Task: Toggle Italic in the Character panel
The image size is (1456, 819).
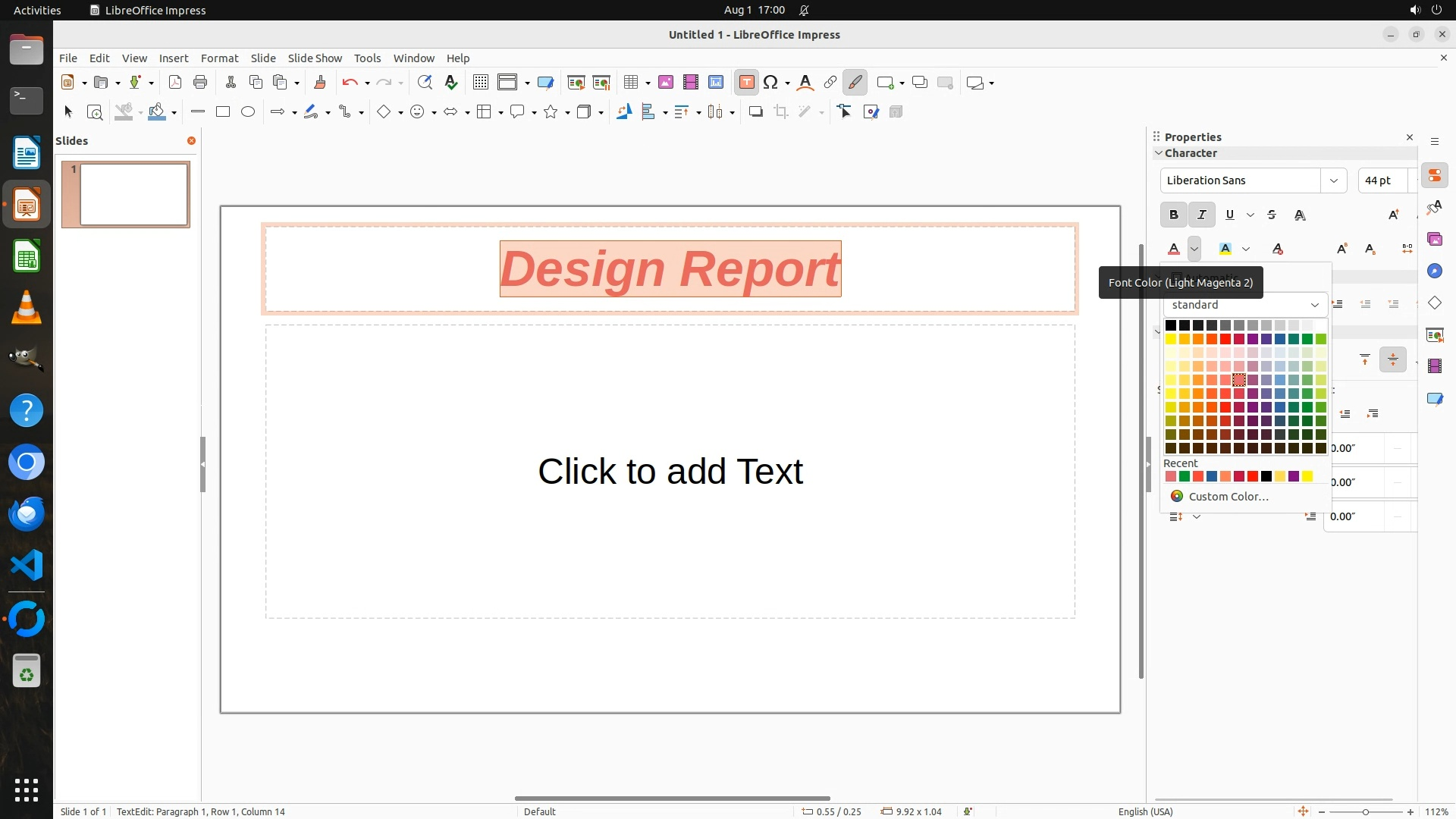Action: coord(1202,215)
